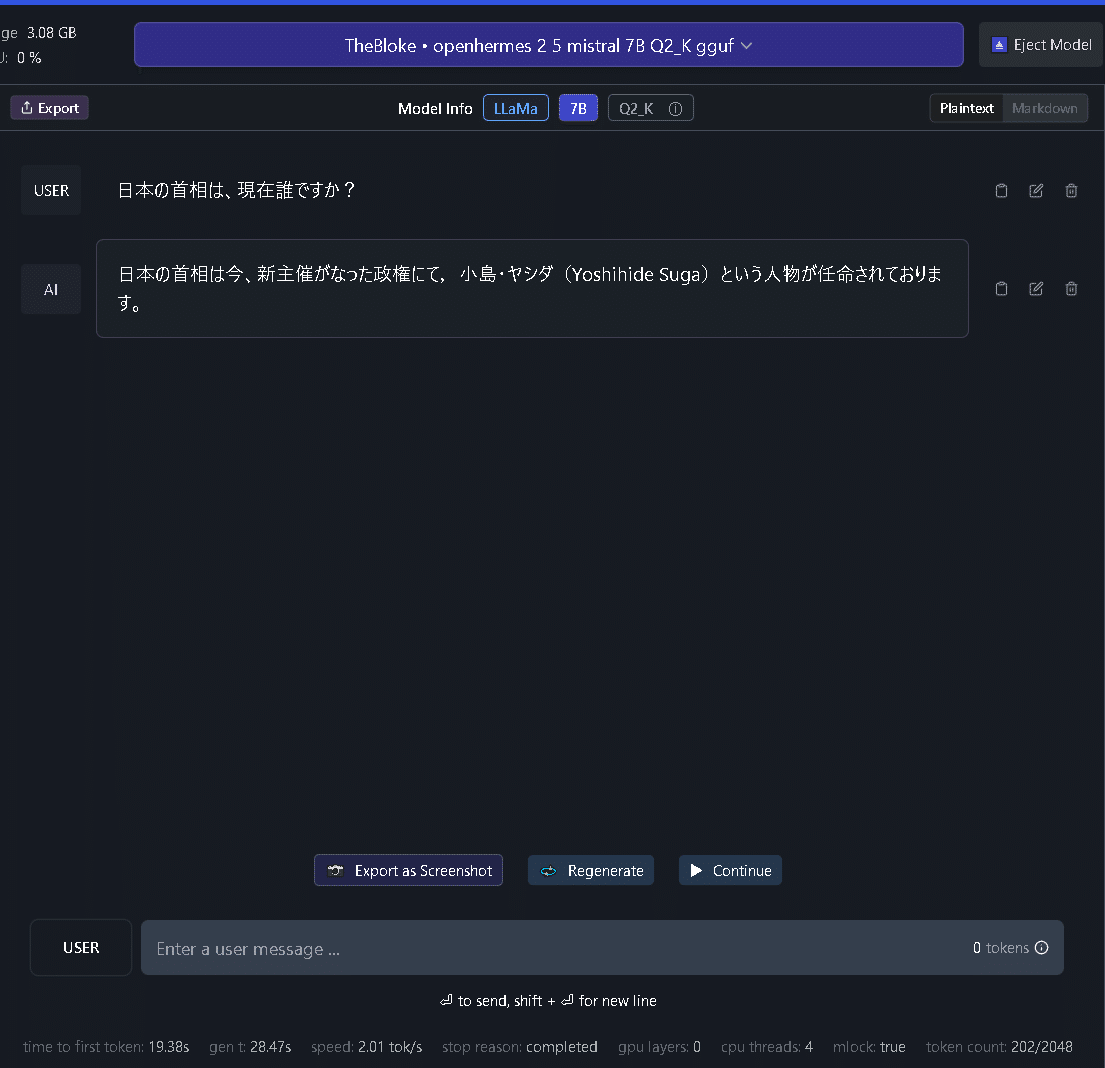Viewport: 1105px width, 1068px height.
Task: Delete the AI response with trash icon
Action: click(1071, 288)
